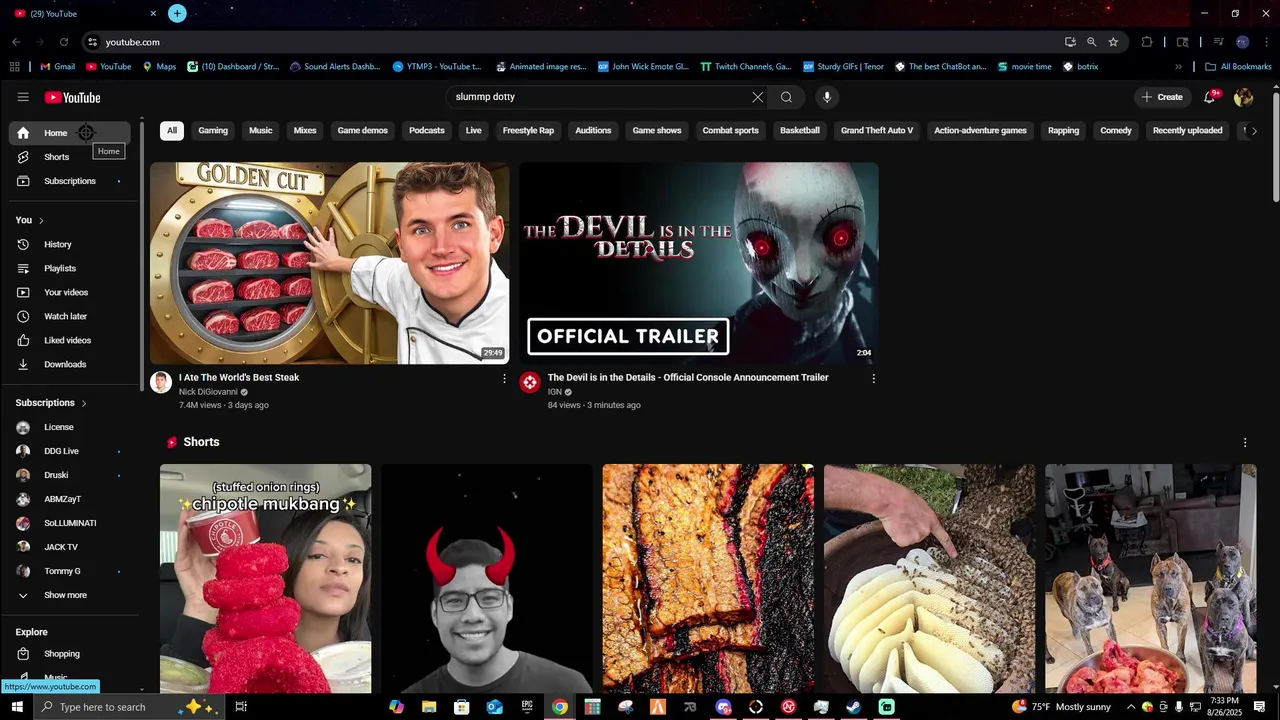1280x720 pixels.
Task: Click the Windows taskbar search box
Action: 129,707
